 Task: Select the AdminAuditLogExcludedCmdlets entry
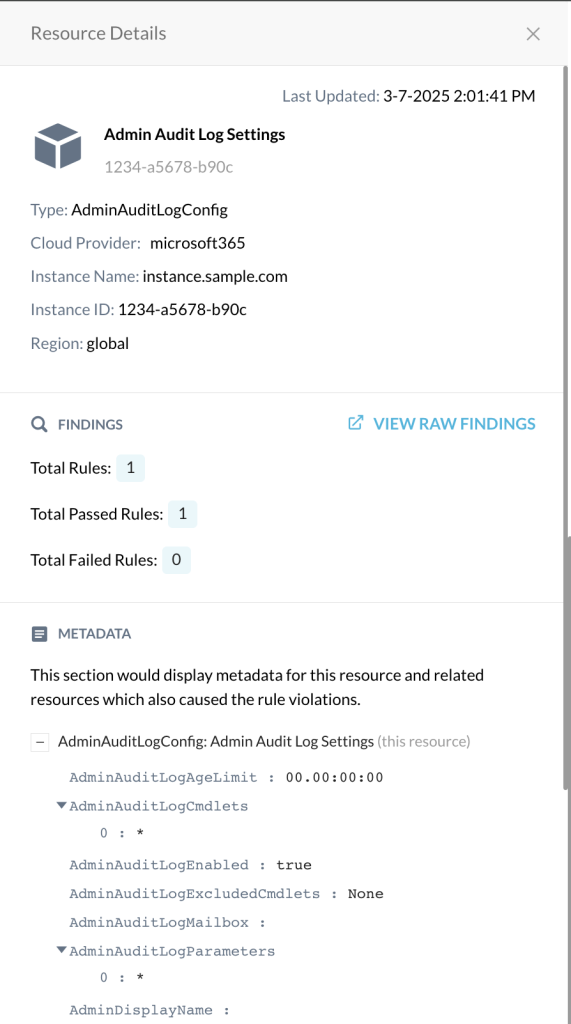226,893
